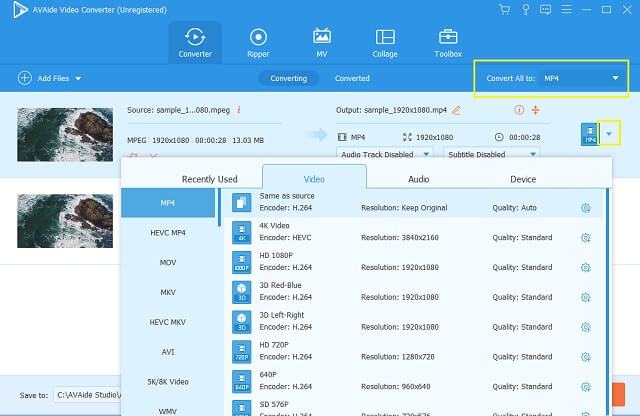Click the Add Files plus icon

pos(24,78)
